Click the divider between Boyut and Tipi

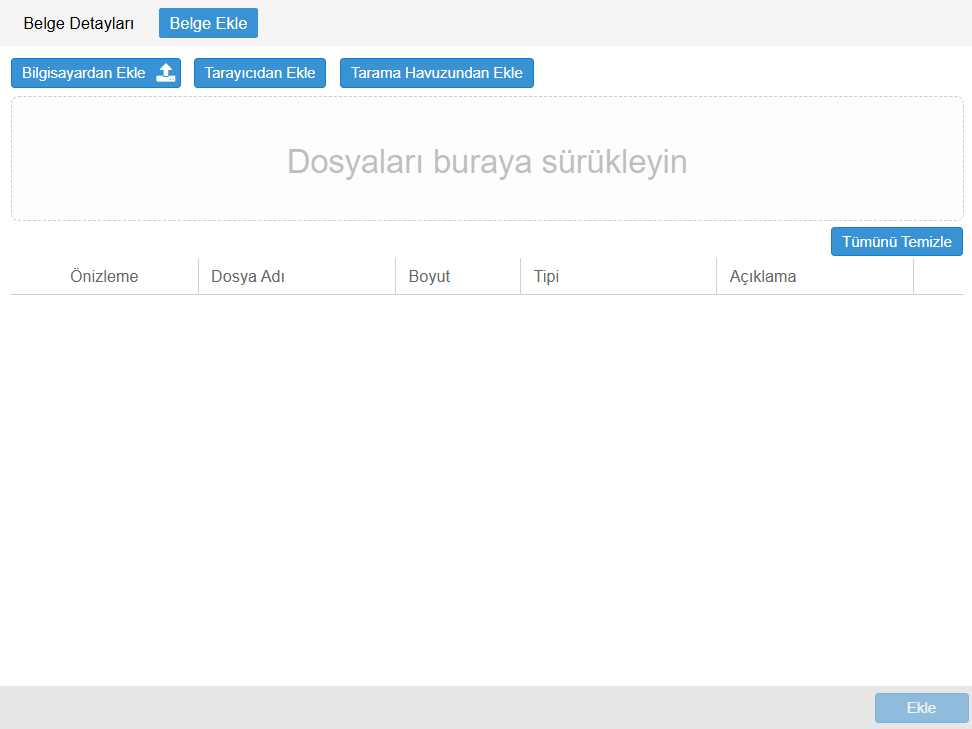520,277
